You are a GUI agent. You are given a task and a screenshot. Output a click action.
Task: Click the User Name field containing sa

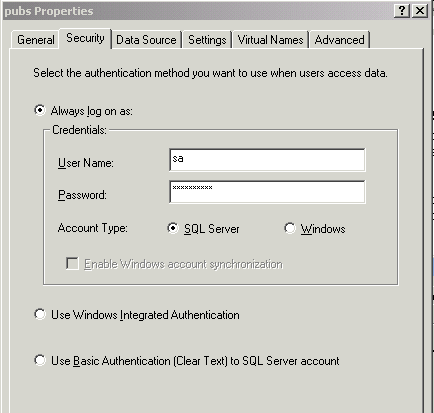click(267, 160)
